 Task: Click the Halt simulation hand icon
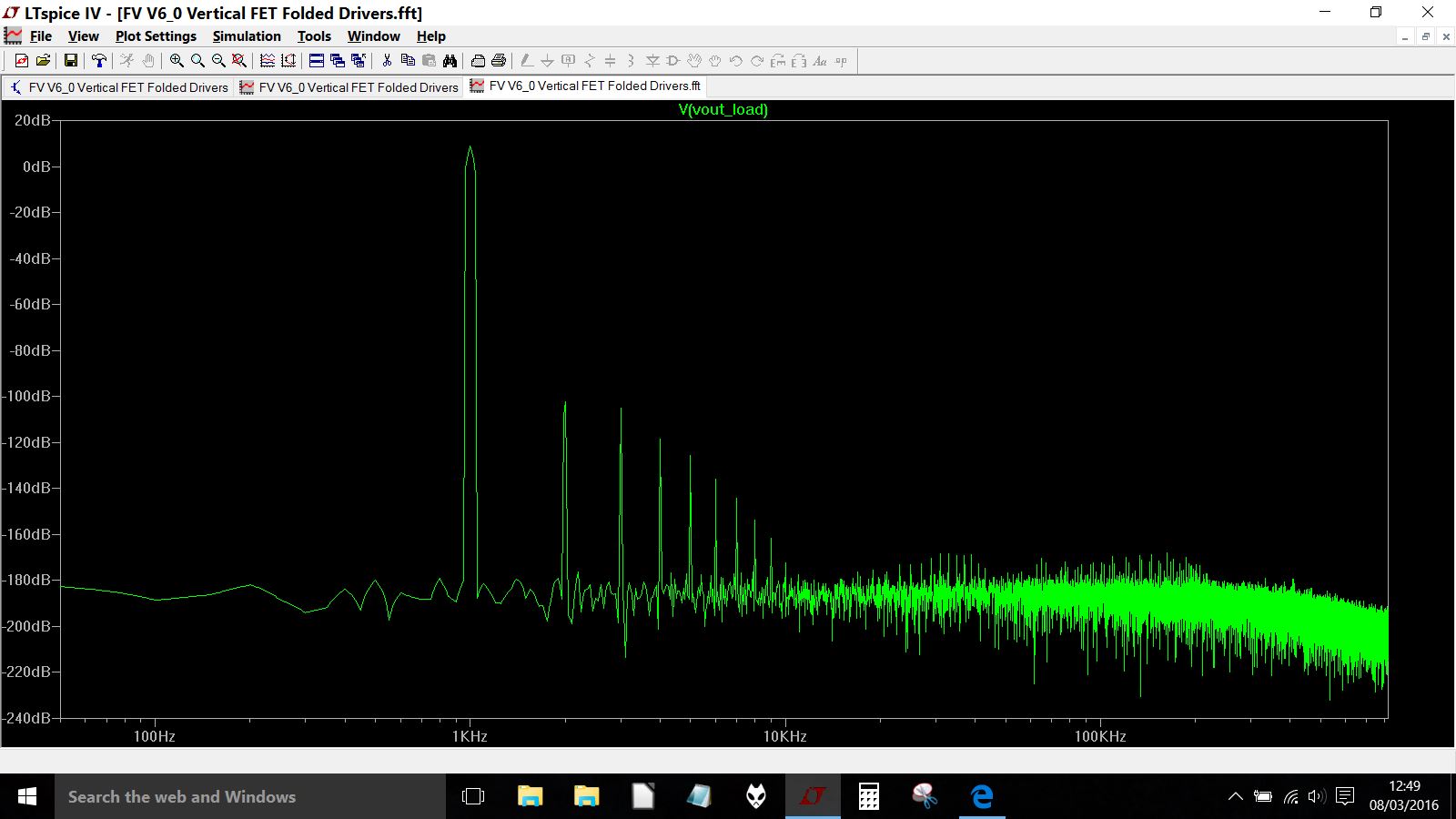pyautogui.click(x=148, y=61)
